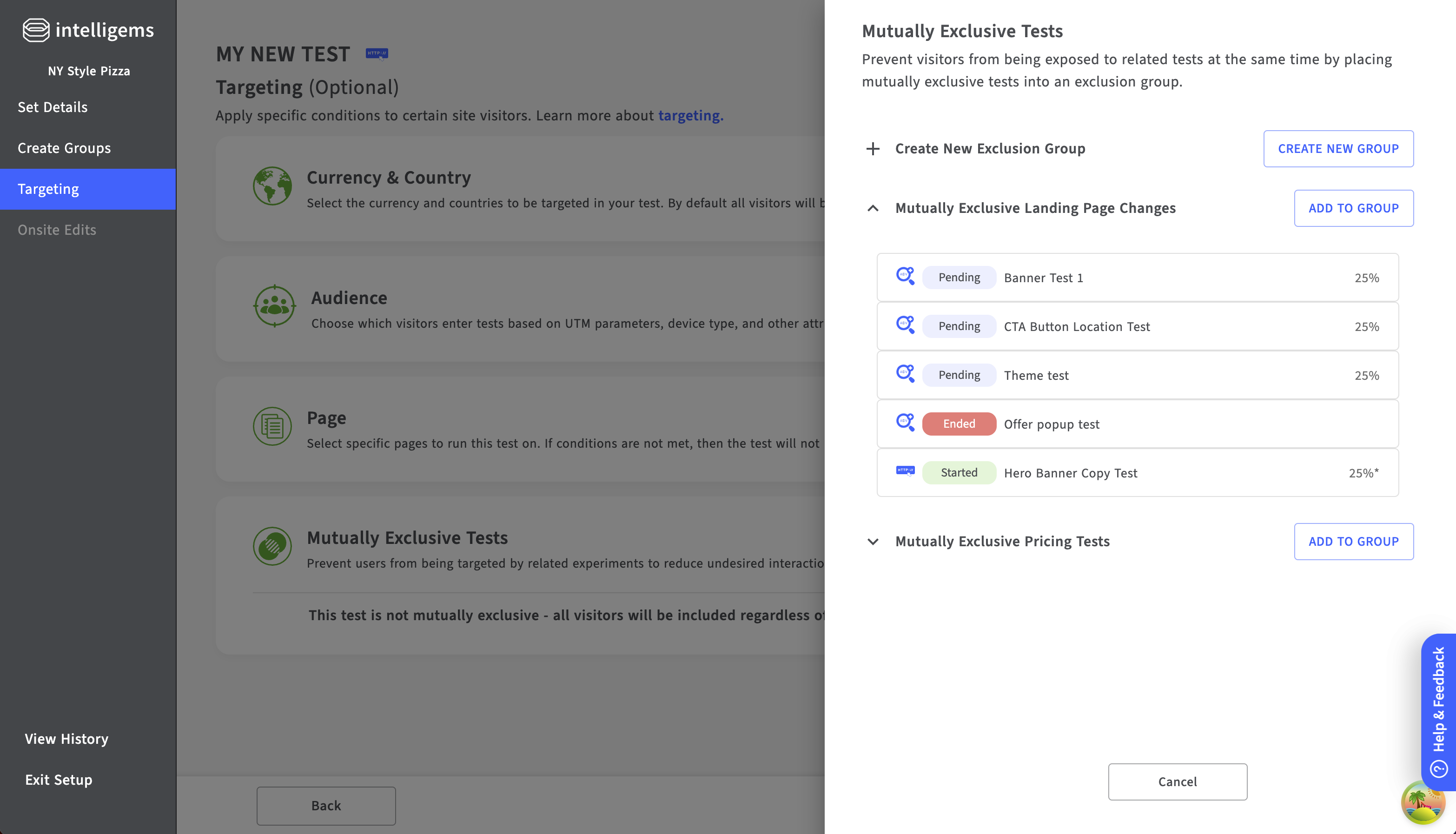The image size is (1456, 834).
Task: Click the Banner Test 1 test-type icon
Action: (905, 277)
